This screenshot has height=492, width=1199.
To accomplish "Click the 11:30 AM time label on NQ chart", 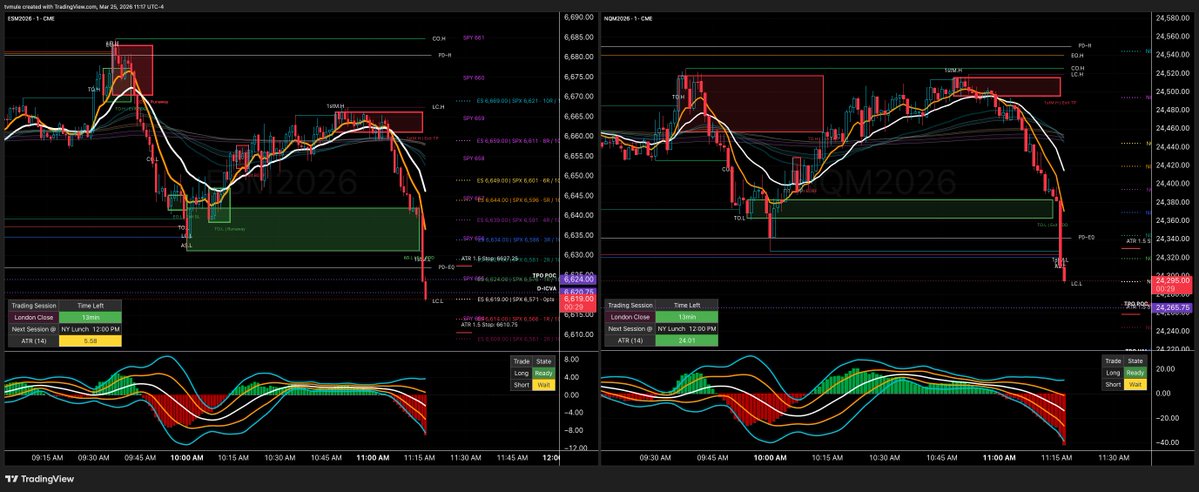I will click(1113, 458).
